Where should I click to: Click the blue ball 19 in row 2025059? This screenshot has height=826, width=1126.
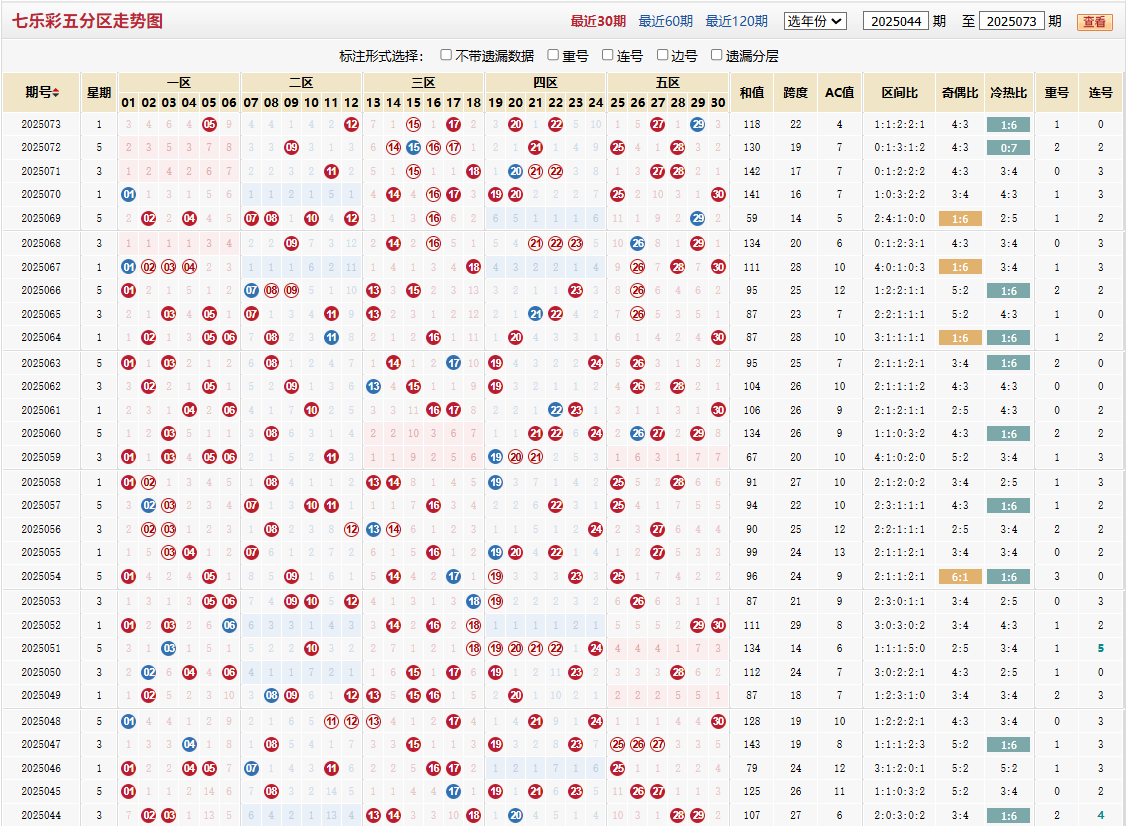pos(495,457)
